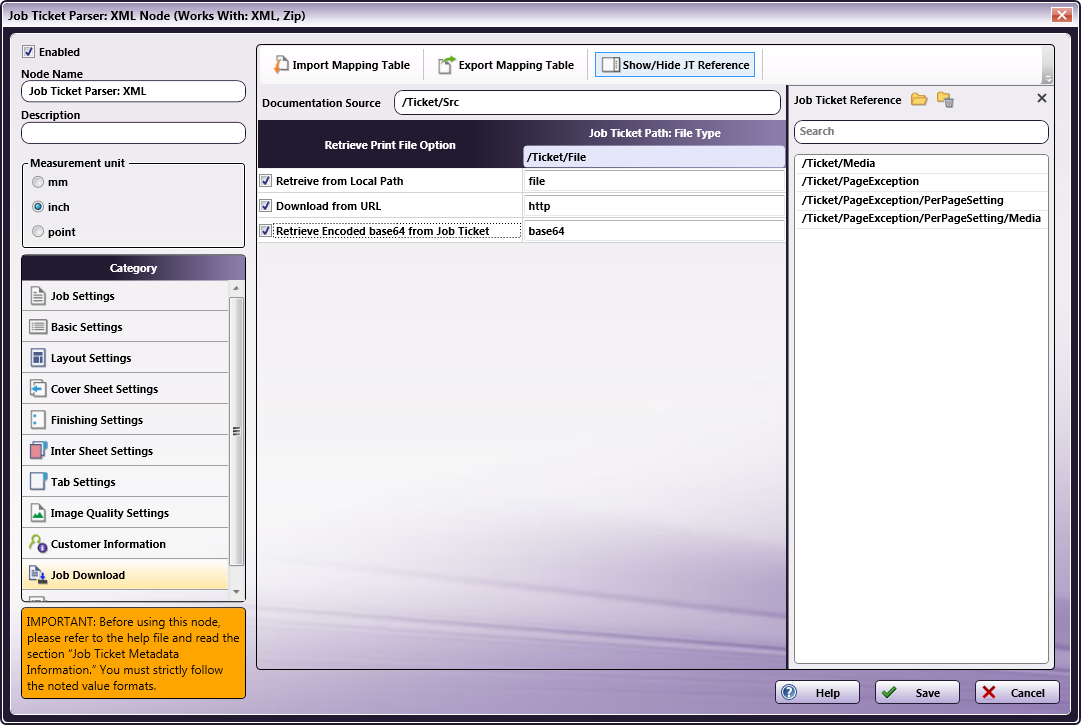Click the Show/Hide JT Reference panel icon

[610, 65]
